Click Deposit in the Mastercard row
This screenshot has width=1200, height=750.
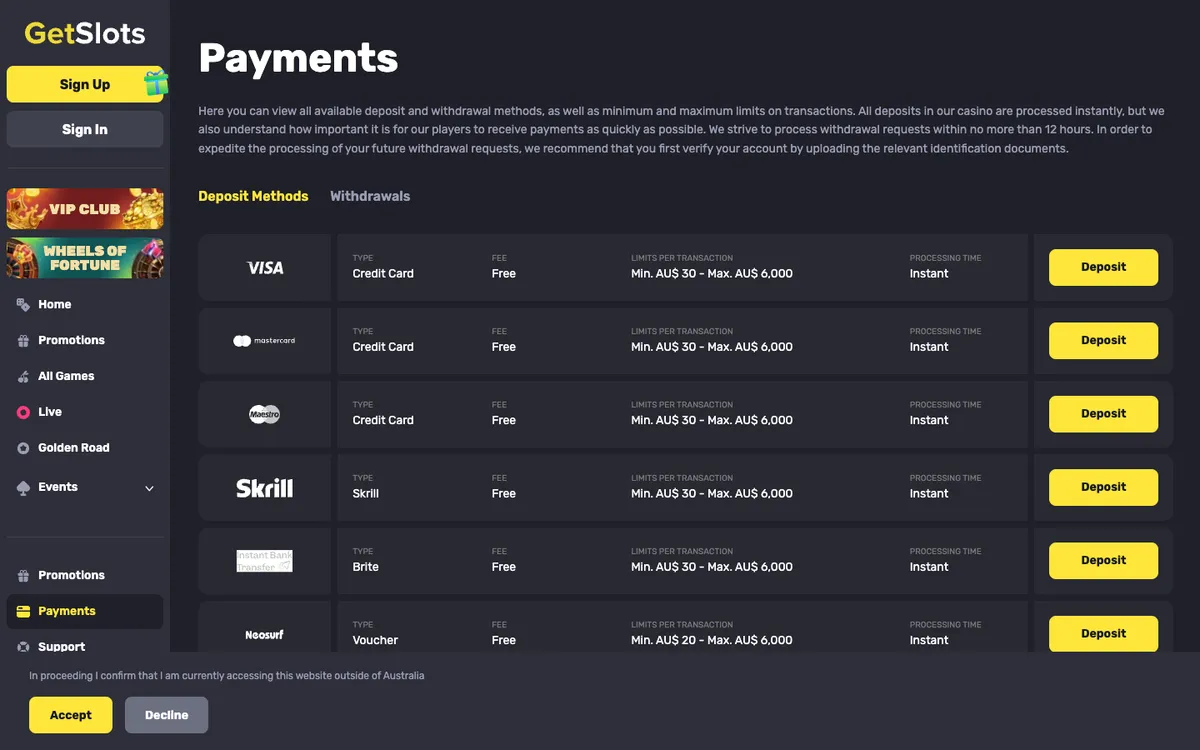(1103, 340)
